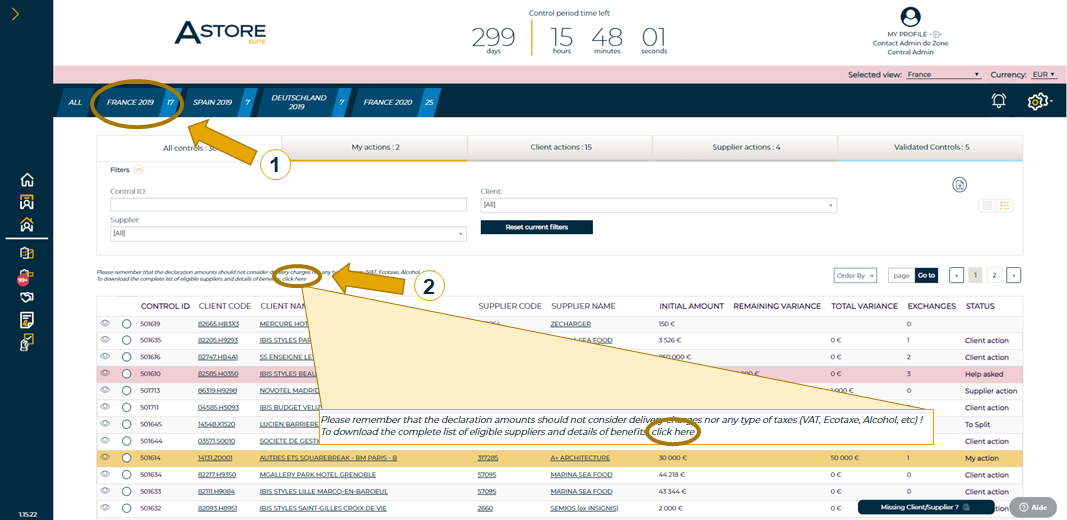Switch to Client actions : 15 tab

560,147
